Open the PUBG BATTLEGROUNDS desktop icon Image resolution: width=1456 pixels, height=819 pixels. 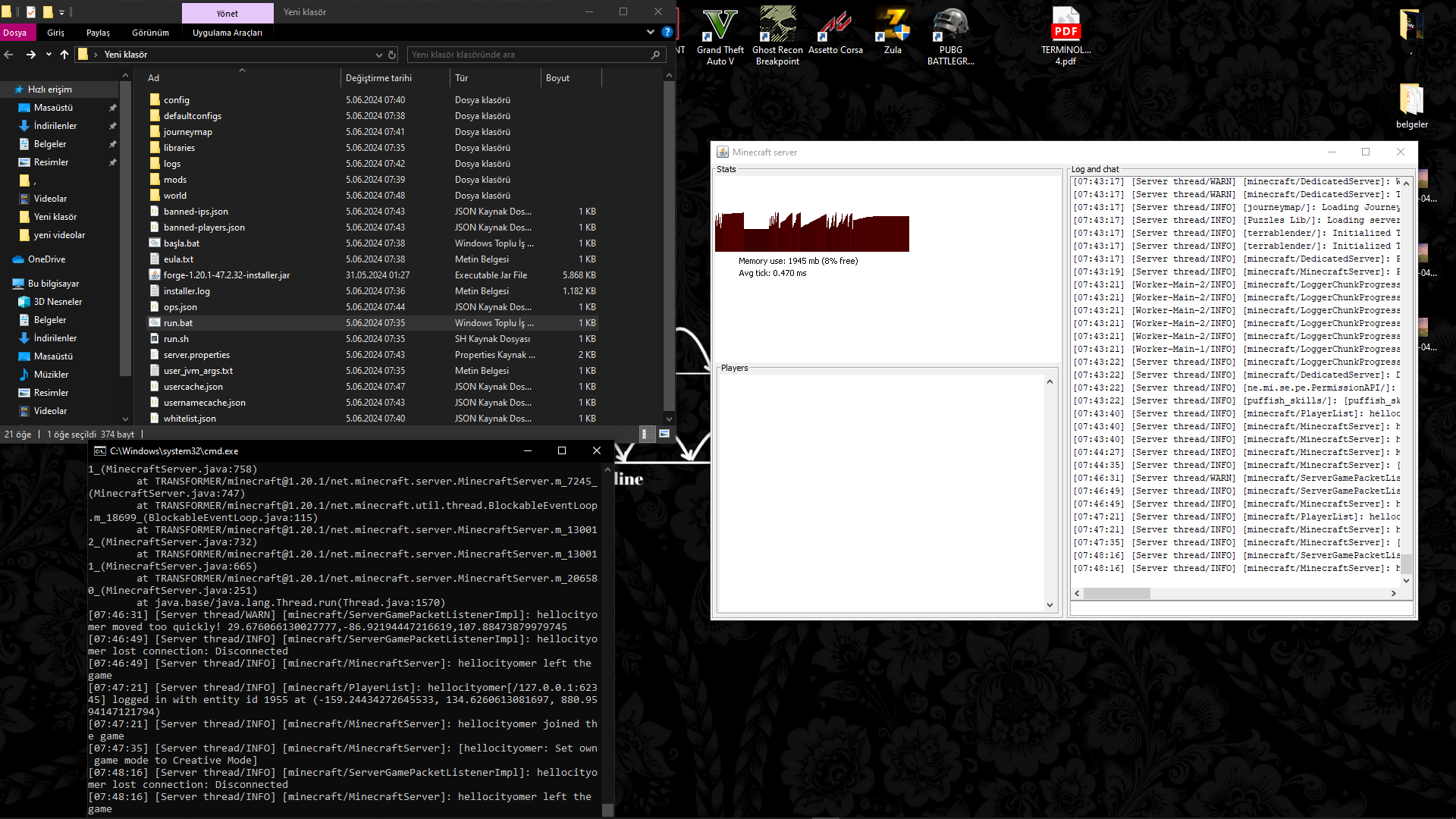click(x=950, y=36)
